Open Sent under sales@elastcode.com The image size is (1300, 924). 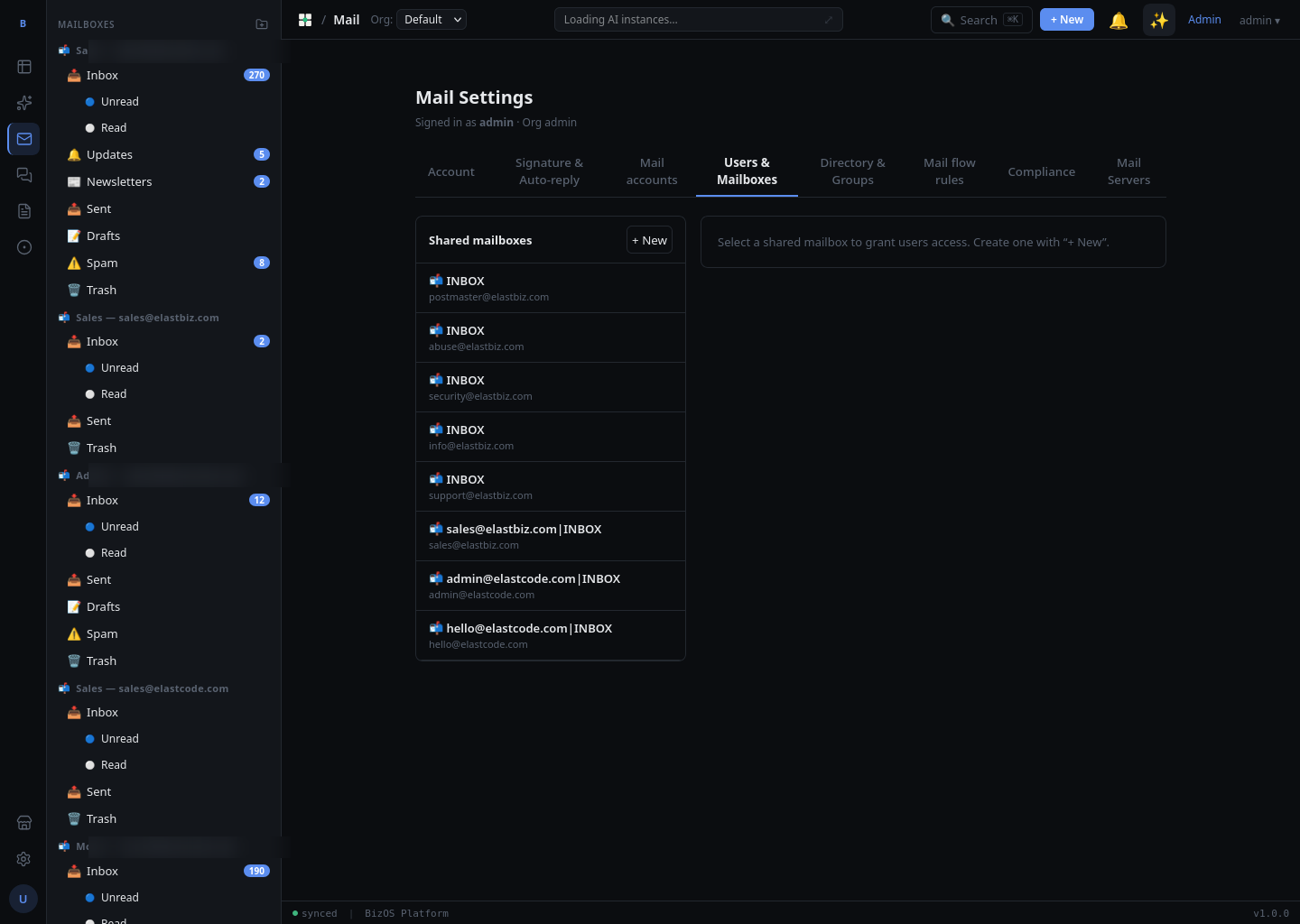coord(163,791)
